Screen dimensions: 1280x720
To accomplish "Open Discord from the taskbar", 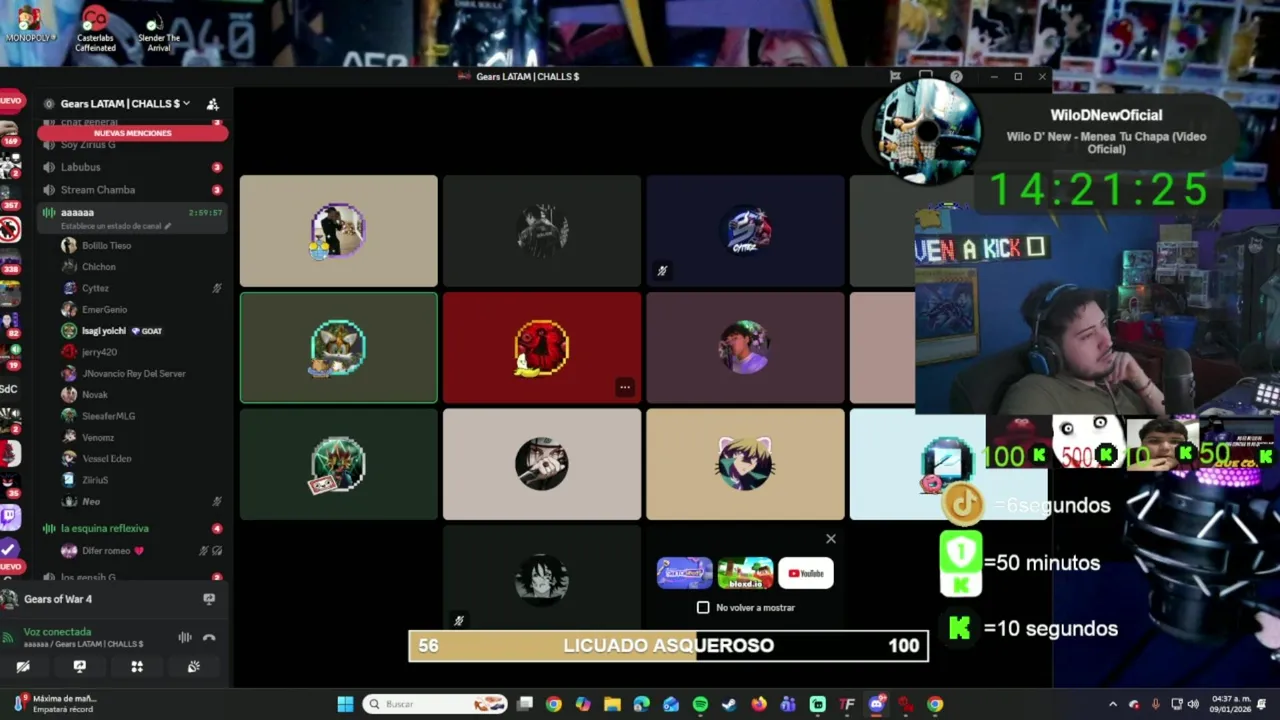I will click(876, 704).
